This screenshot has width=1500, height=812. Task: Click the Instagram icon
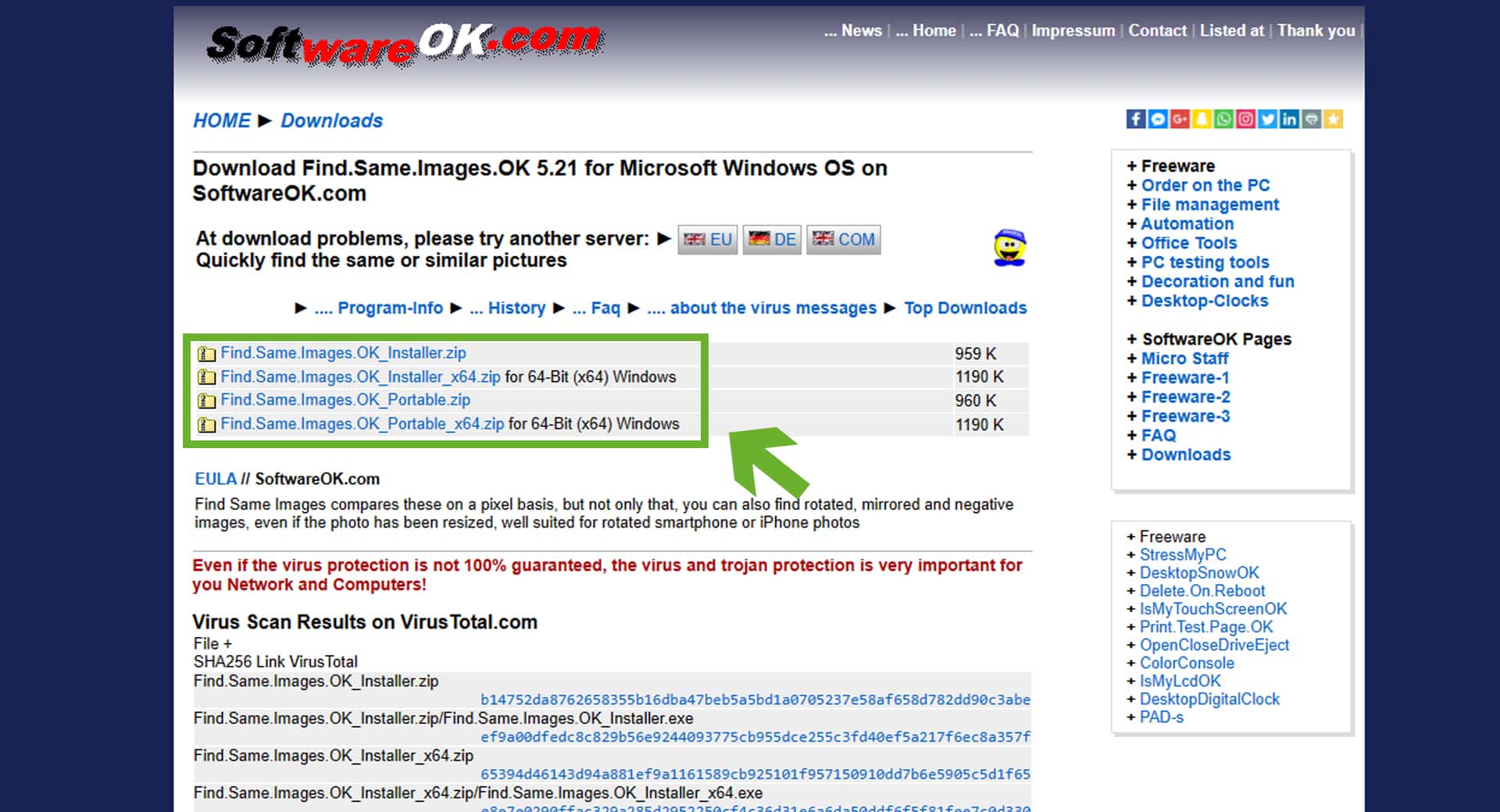1245,119
